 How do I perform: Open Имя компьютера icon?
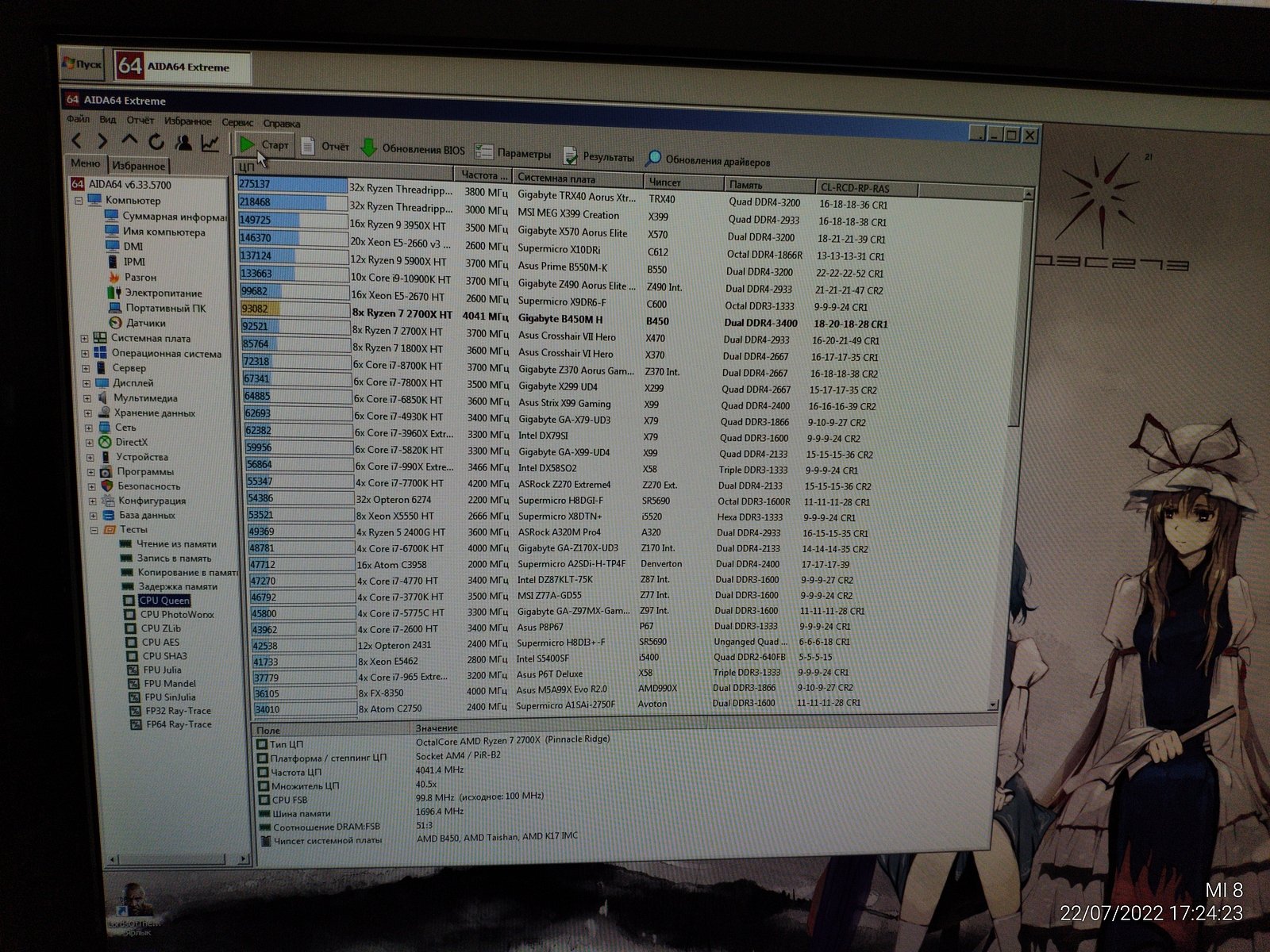click(x=111, y=232)
